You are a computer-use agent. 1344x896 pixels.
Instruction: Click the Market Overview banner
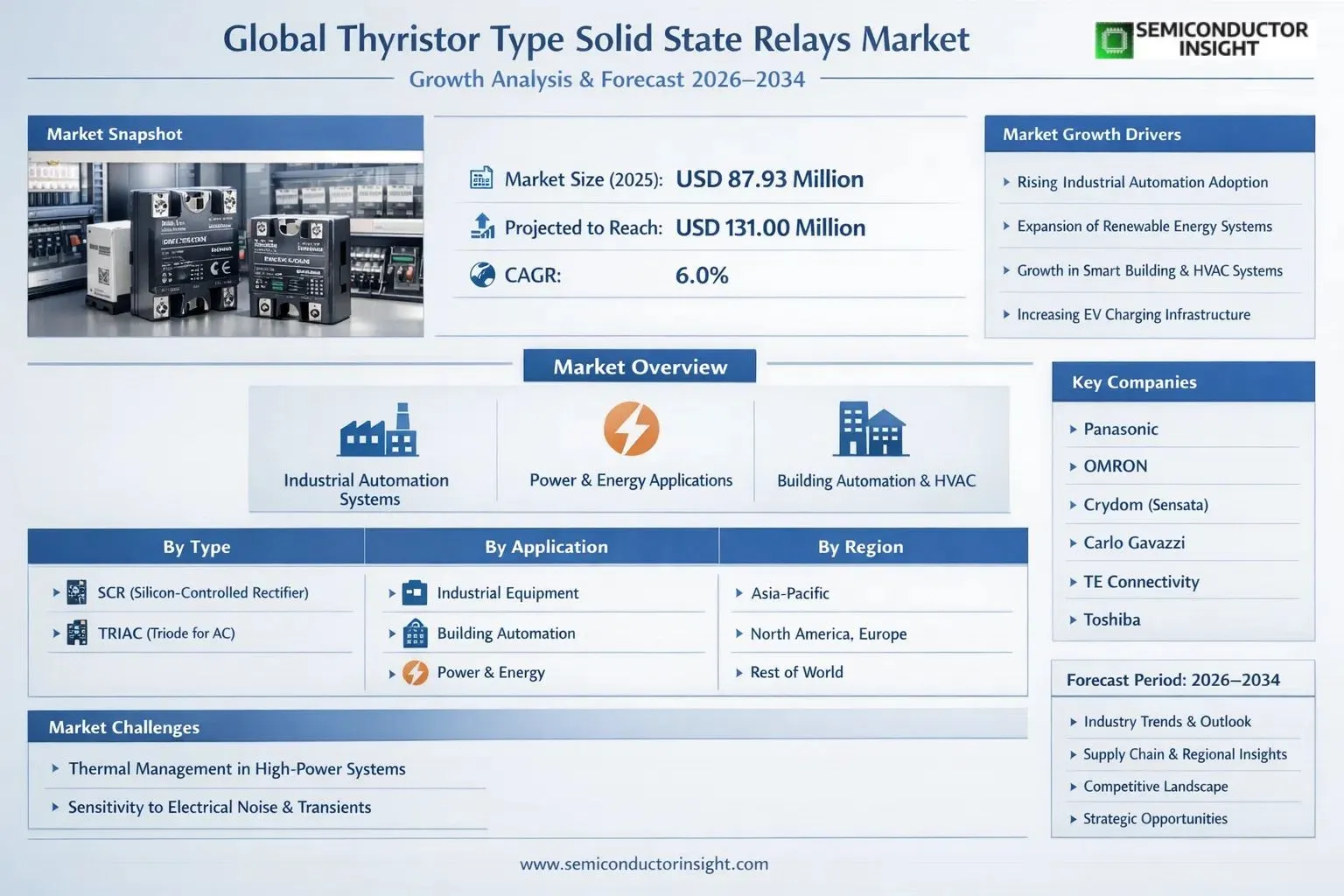click(x=640, y=367)
